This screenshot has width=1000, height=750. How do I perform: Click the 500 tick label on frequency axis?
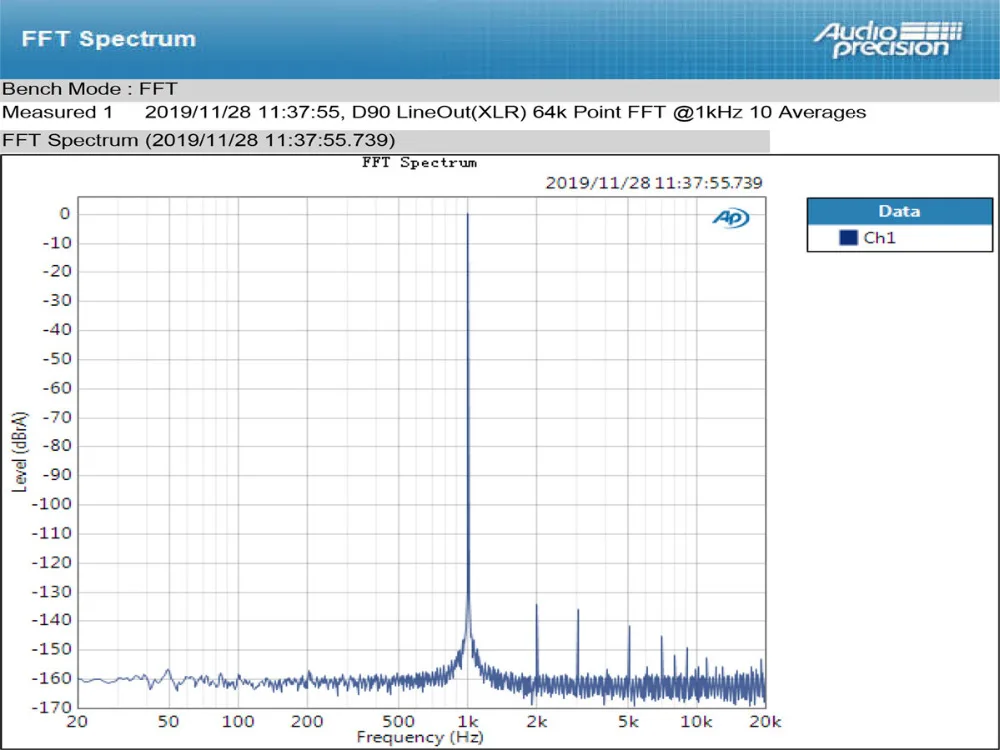click(398, 721)
